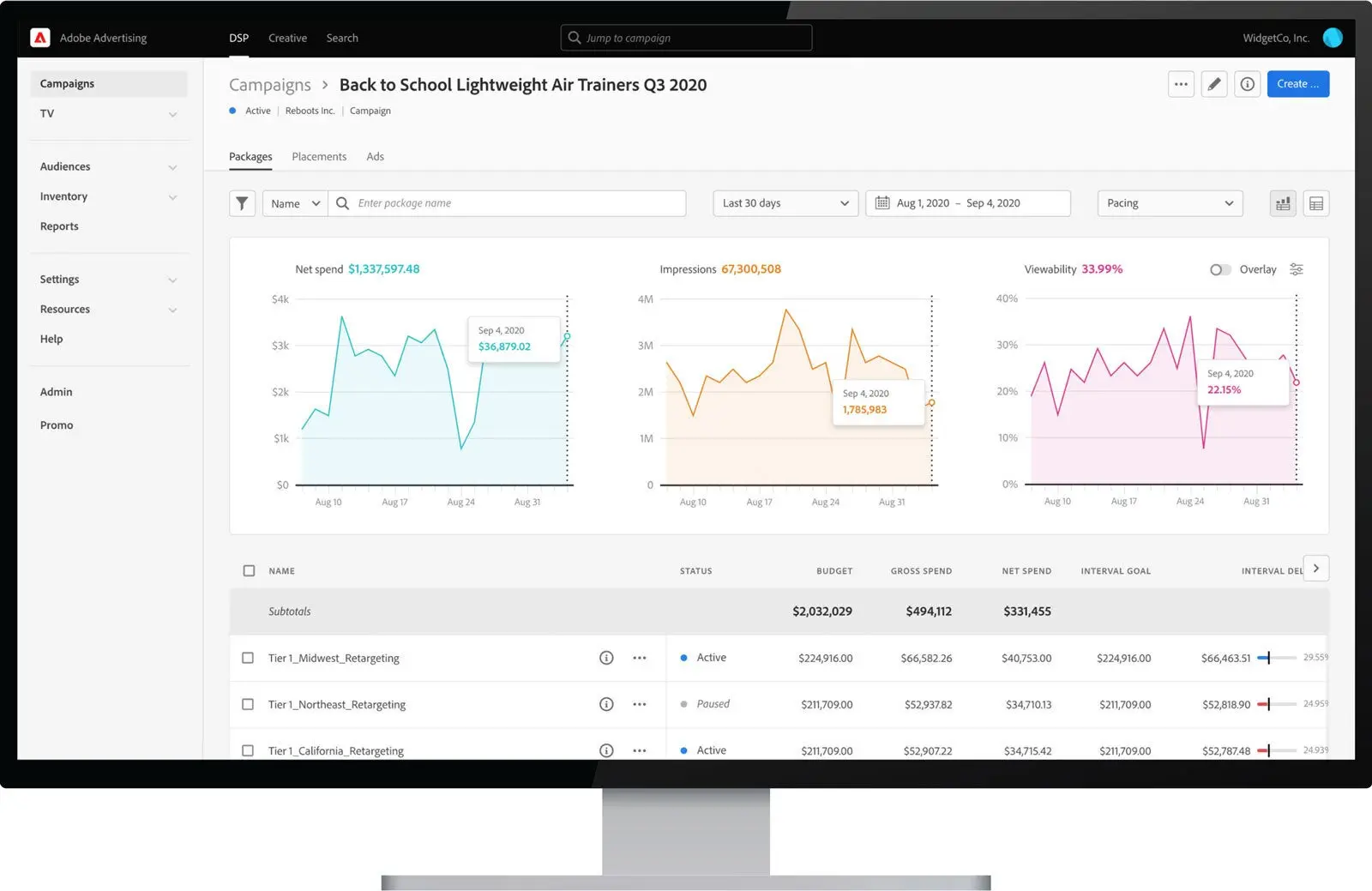Screen dimensions: 1372x891
Task: Edit the campaign with the pencil icon
Action: point(1214,83)
